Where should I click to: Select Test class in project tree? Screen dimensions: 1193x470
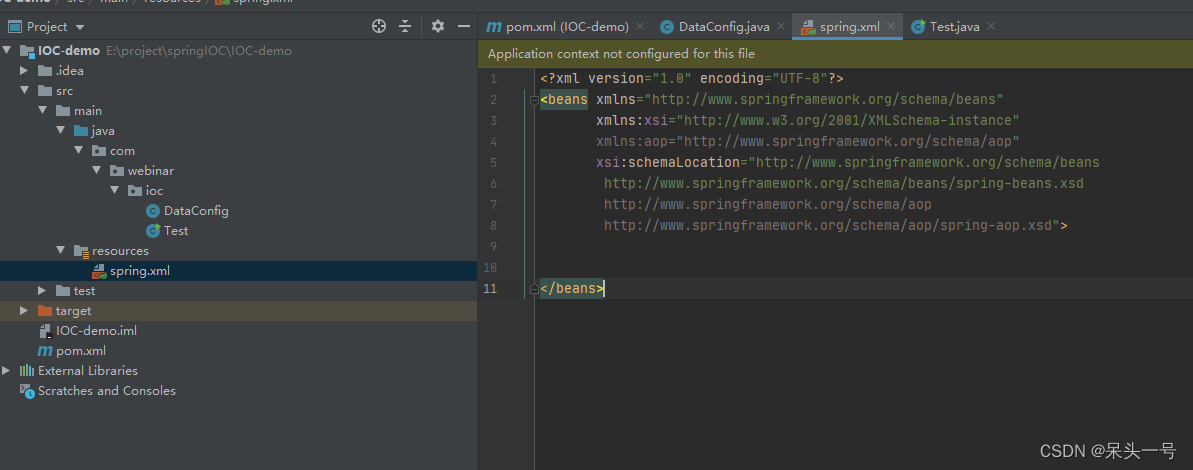(176, 230)
